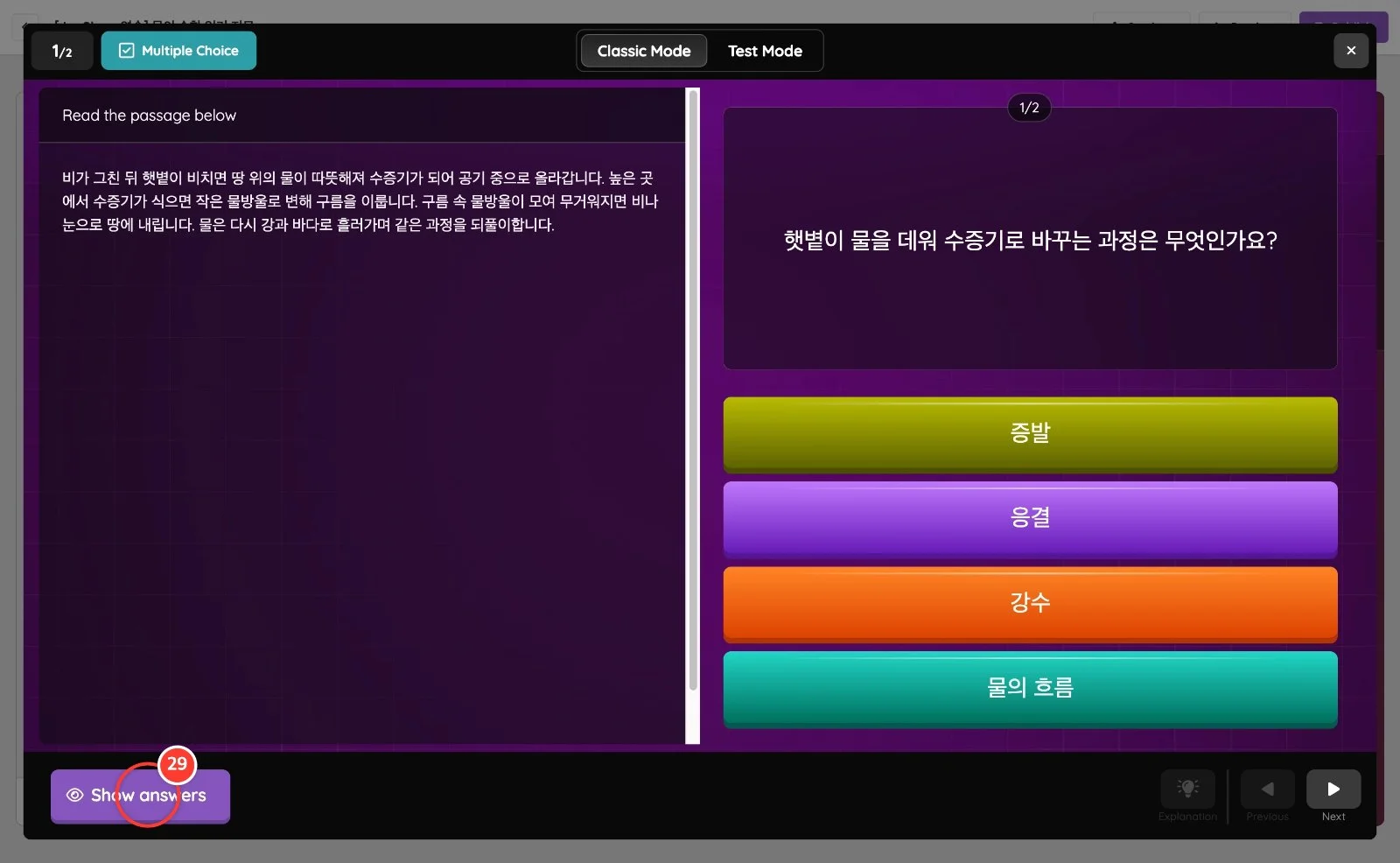
Task: Select the Classic Mode tab
Action: [644, 51]
